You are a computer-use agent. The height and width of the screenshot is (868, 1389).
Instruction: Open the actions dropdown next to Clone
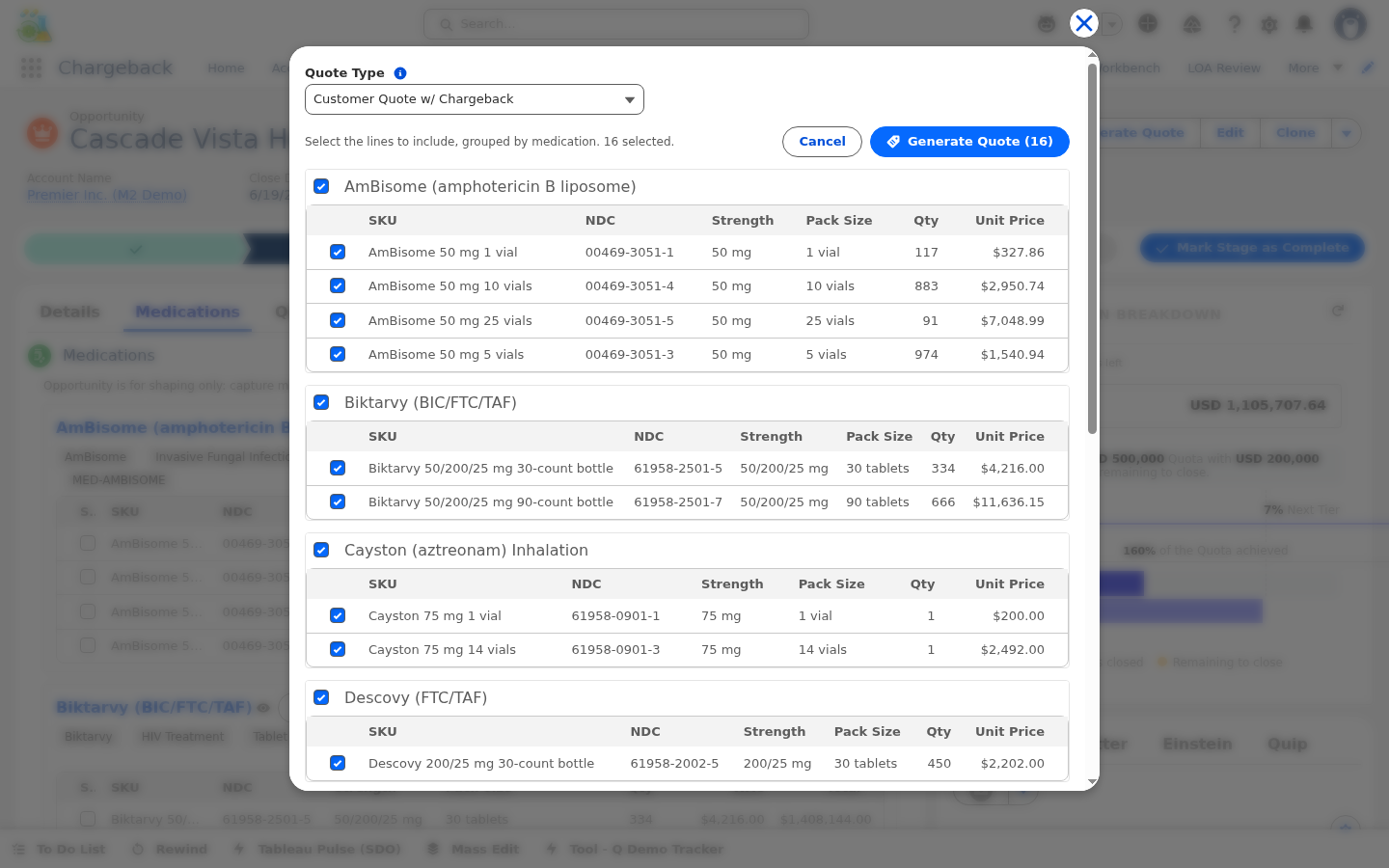click(1347, 133)
